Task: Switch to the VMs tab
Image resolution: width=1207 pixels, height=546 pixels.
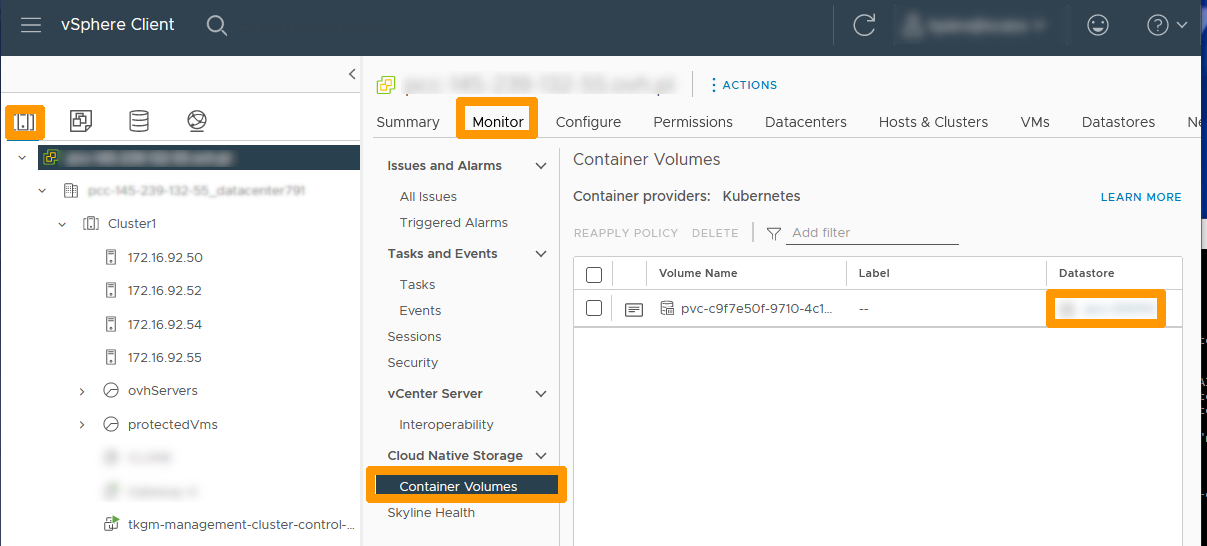Action: pyautogui.click(x=1035, y=122)
